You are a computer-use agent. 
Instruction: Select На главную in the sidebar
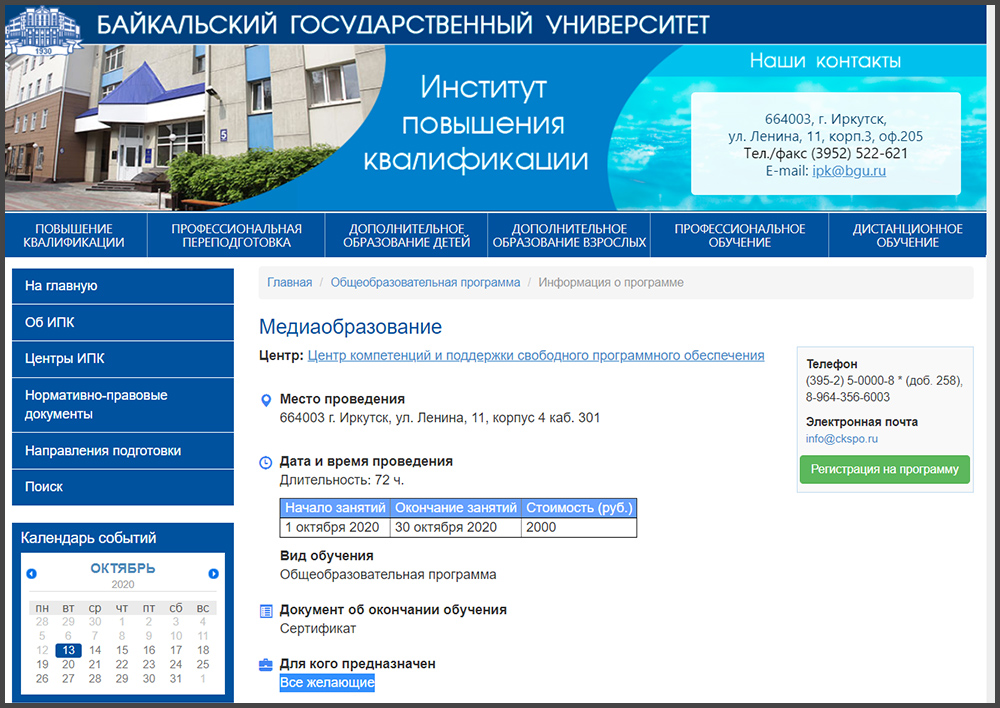tap(123, 286)
